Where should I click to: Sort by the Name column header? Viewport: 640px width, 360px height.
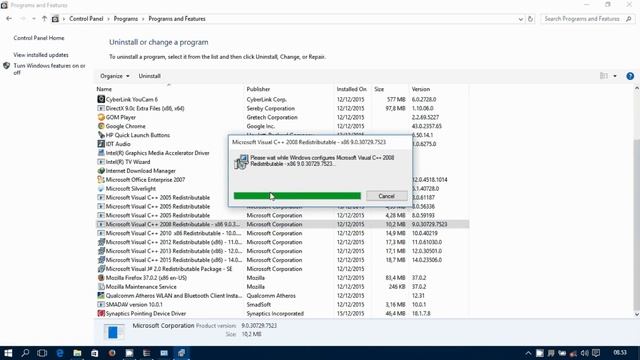pyautogui.click(x=169, y=89)
